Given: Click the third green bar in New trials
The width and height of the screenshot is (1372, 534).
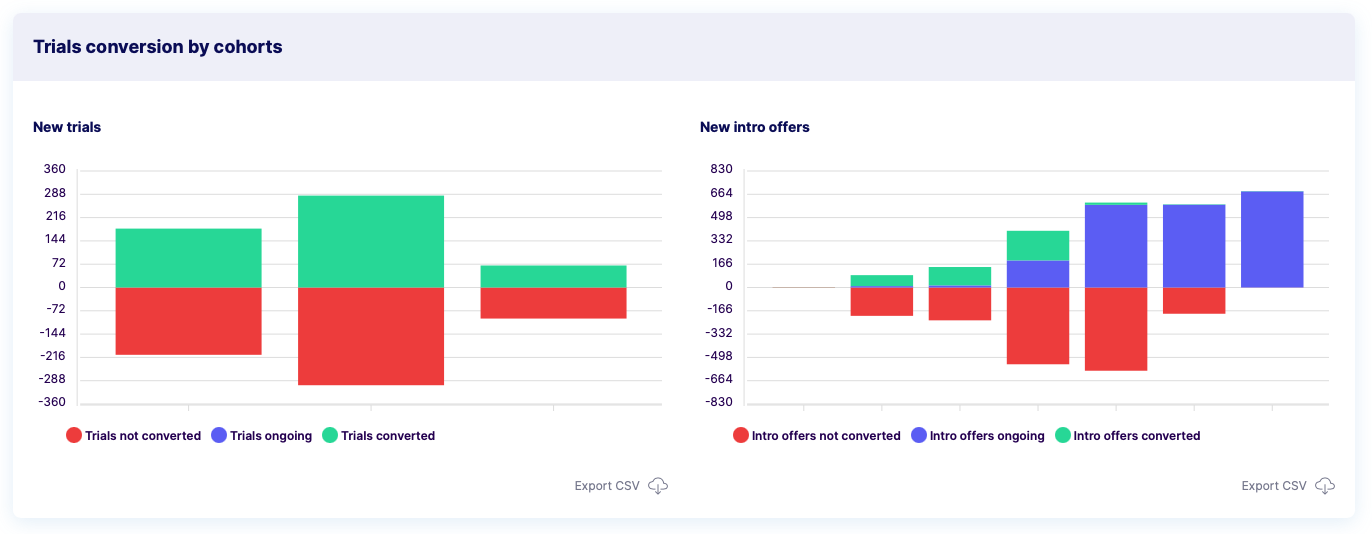Looking at the screenshot, I should pyautogui.click(x=553, y=276).
